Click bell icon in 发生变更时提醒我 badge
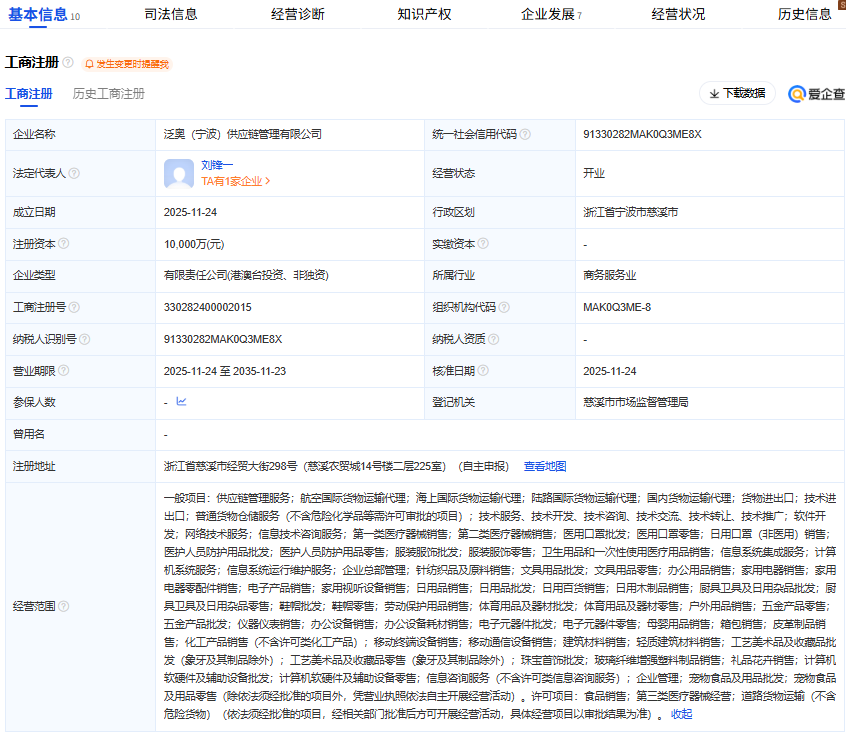 [90, 64]
